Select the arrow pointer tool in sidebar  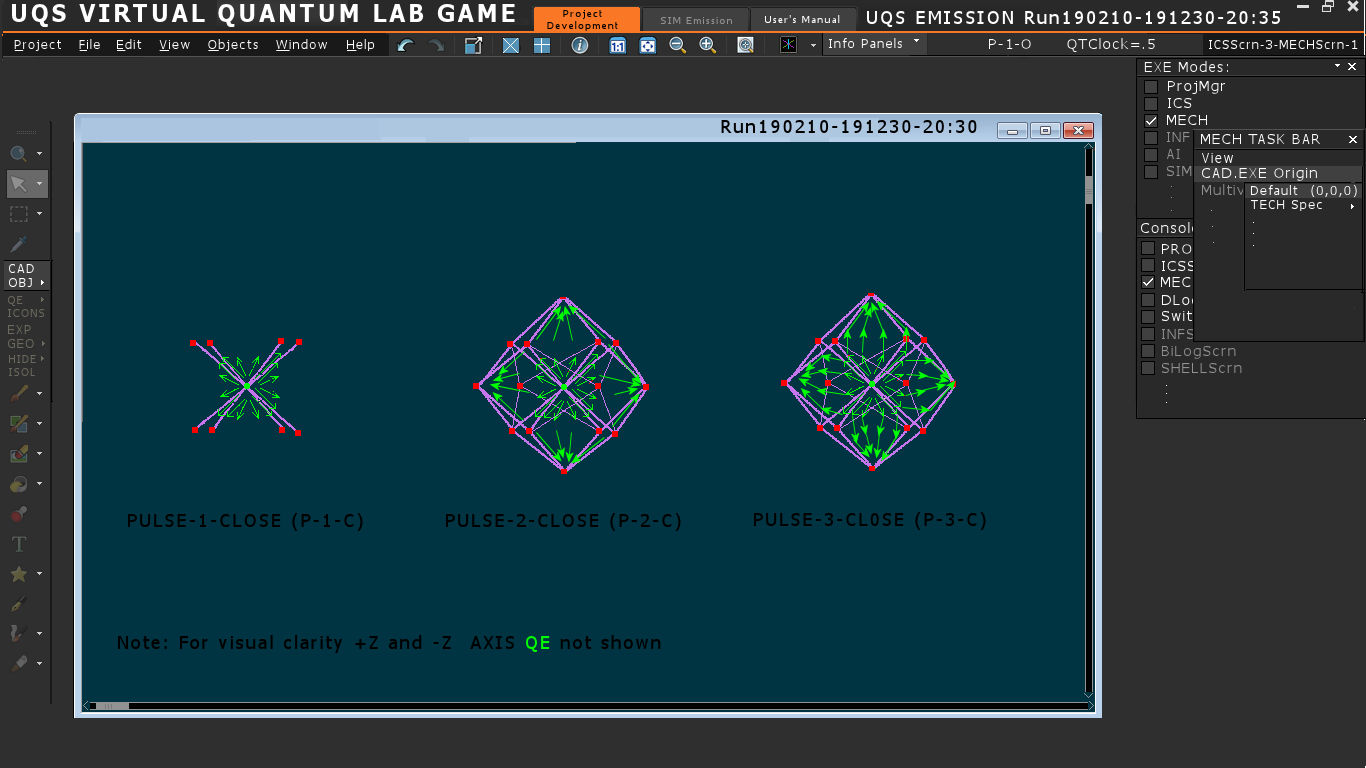[19, 184]
